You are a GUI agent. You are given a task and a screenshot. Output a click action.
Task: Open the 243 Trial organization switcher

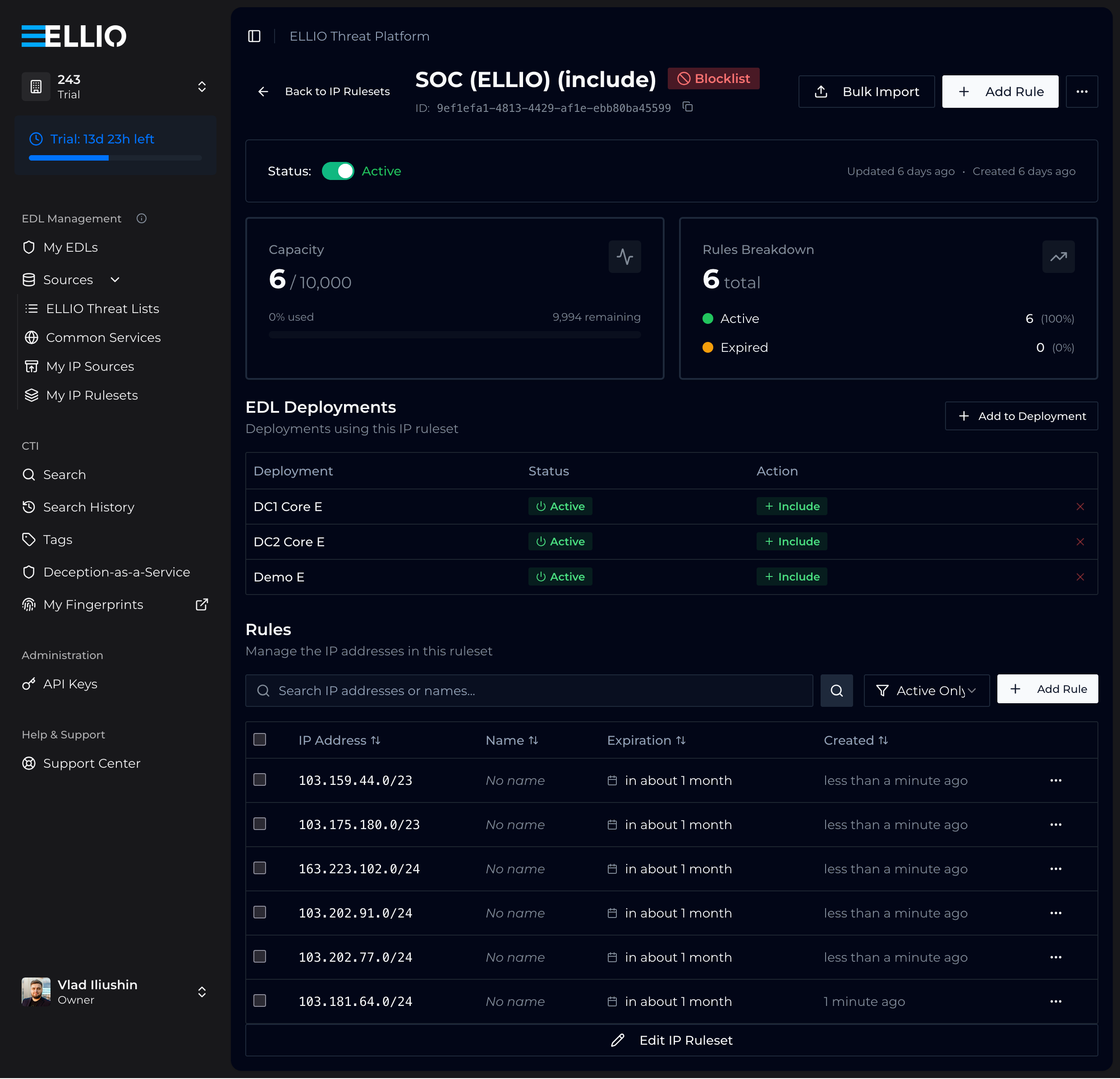(x=115, y=87)
